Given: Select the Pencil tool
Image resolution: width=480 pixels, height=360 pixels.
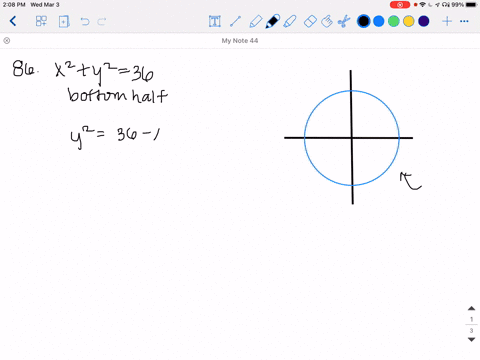Looking at the screenshot, I should pyautogui.click(x=255, y=21).
